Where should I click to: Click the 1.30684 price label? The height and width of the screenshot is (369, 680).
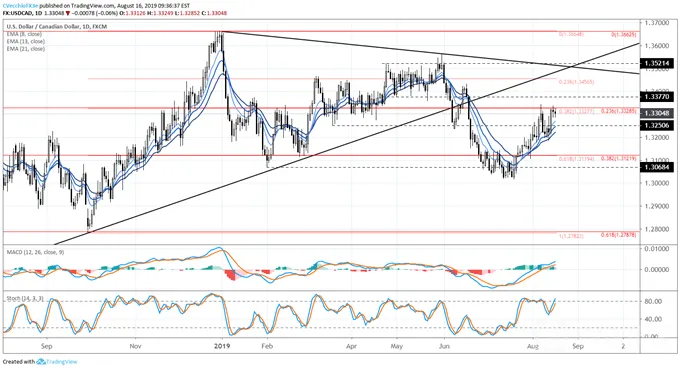[657, 167]
